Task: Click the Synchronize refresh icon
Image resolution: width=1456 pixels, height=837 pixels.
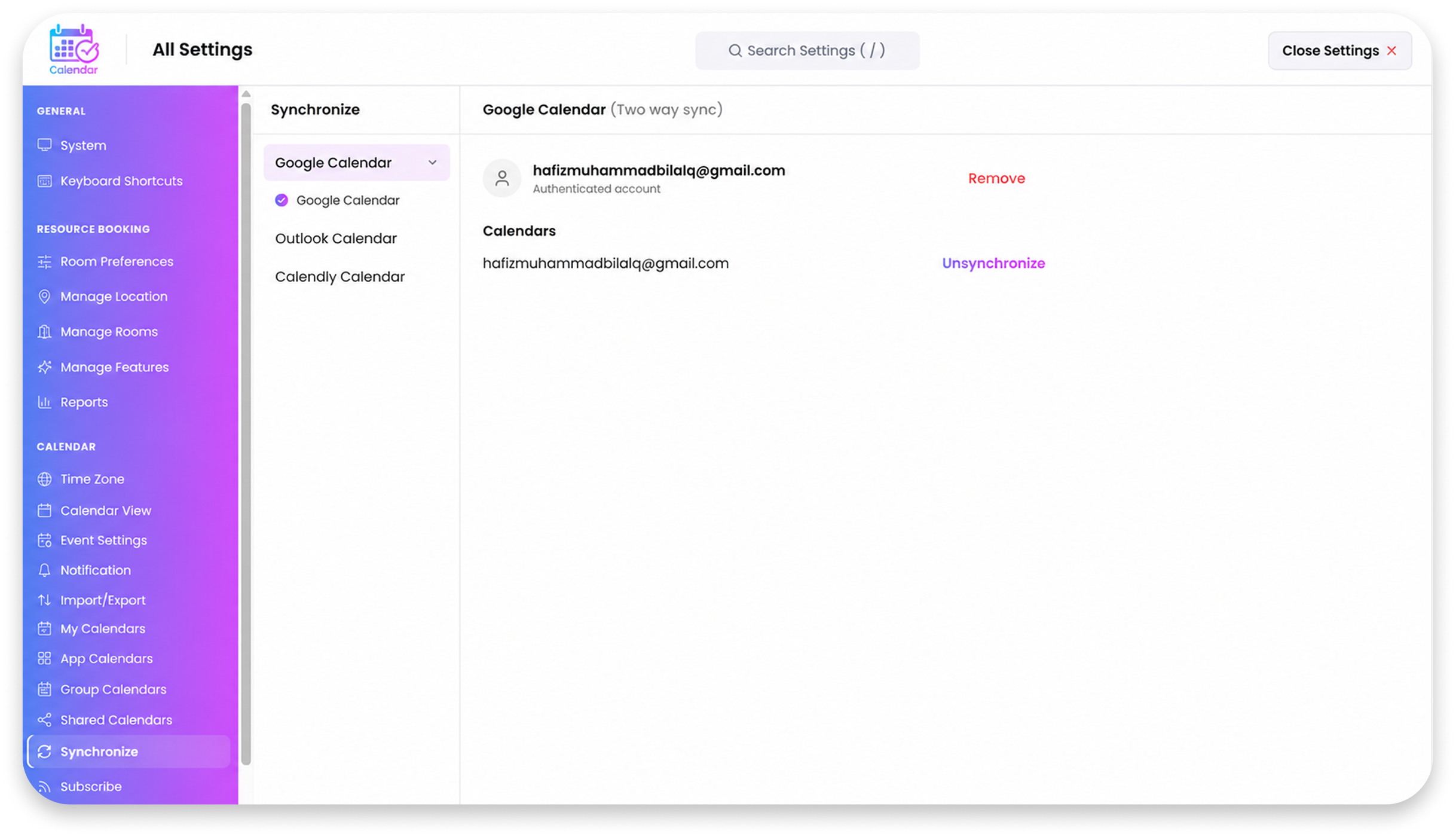Action: (44, 752)
